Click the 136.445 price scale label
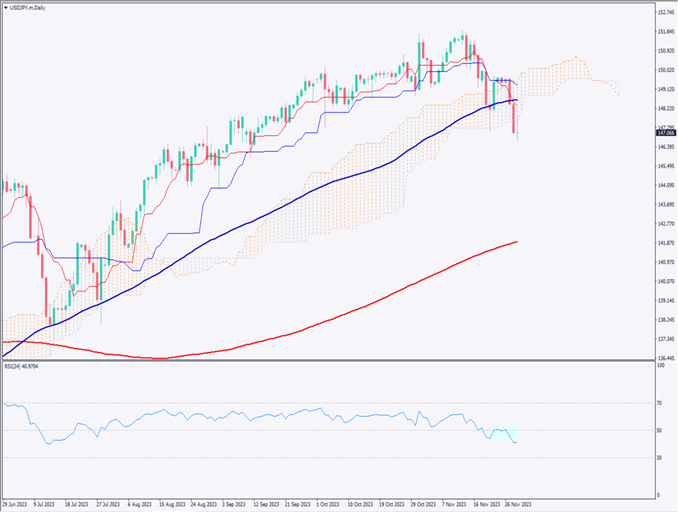The image size is (678, 512). point(663,357)
